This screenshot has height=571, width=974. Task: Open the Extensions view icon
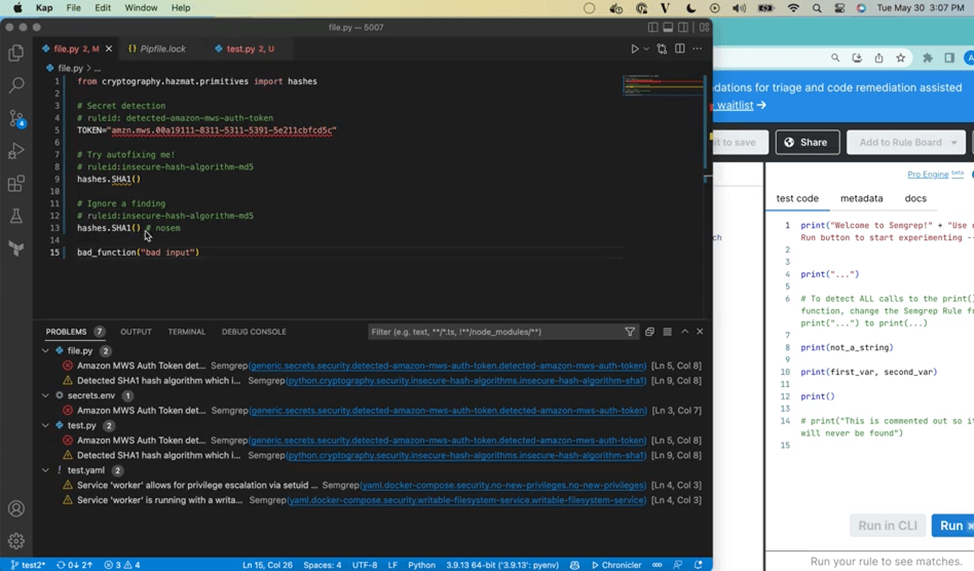tap(16, 184)
